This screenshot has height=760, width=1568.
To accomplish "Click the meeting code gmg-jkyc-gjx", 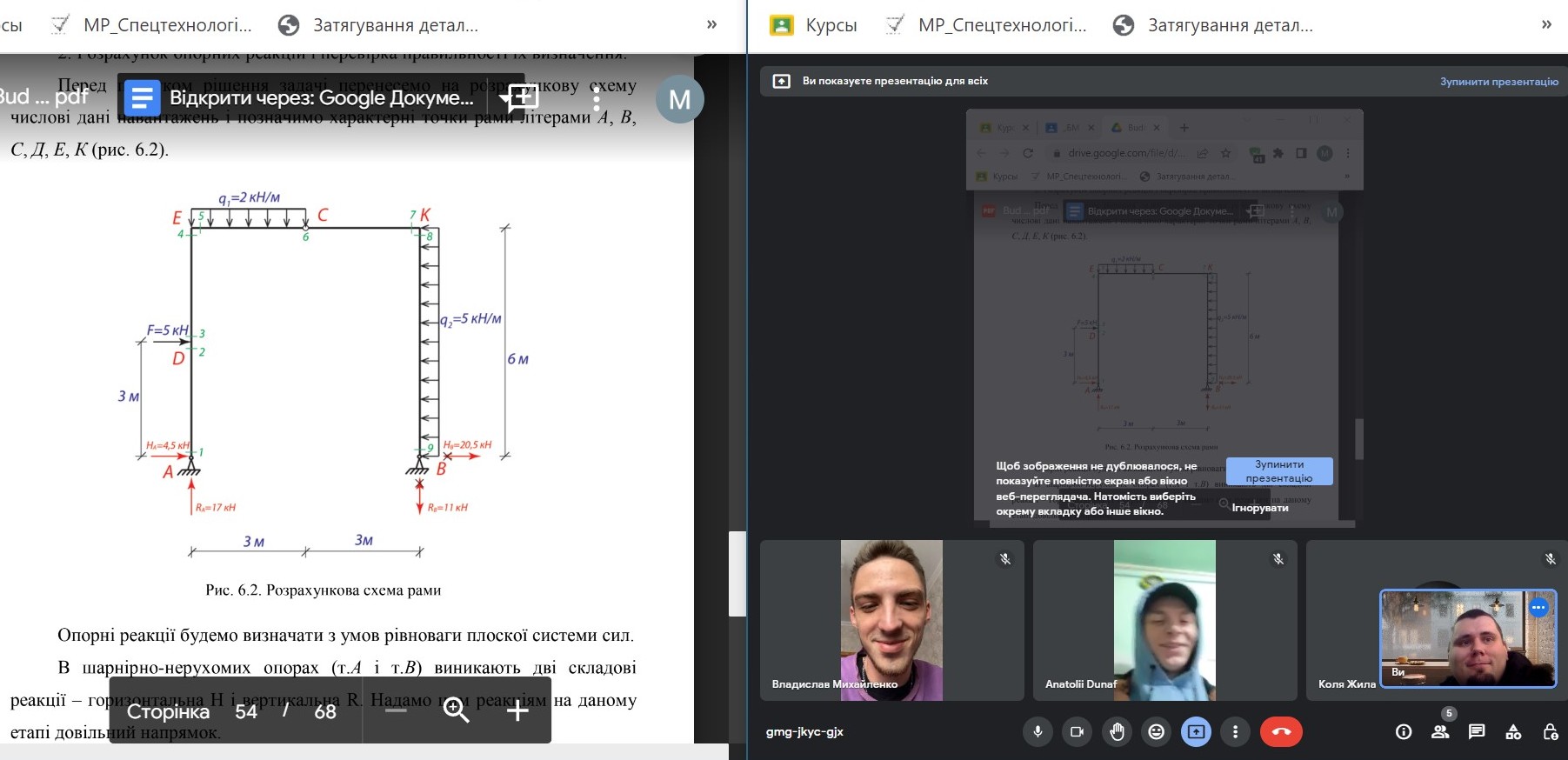I will [x=804, y=732].
